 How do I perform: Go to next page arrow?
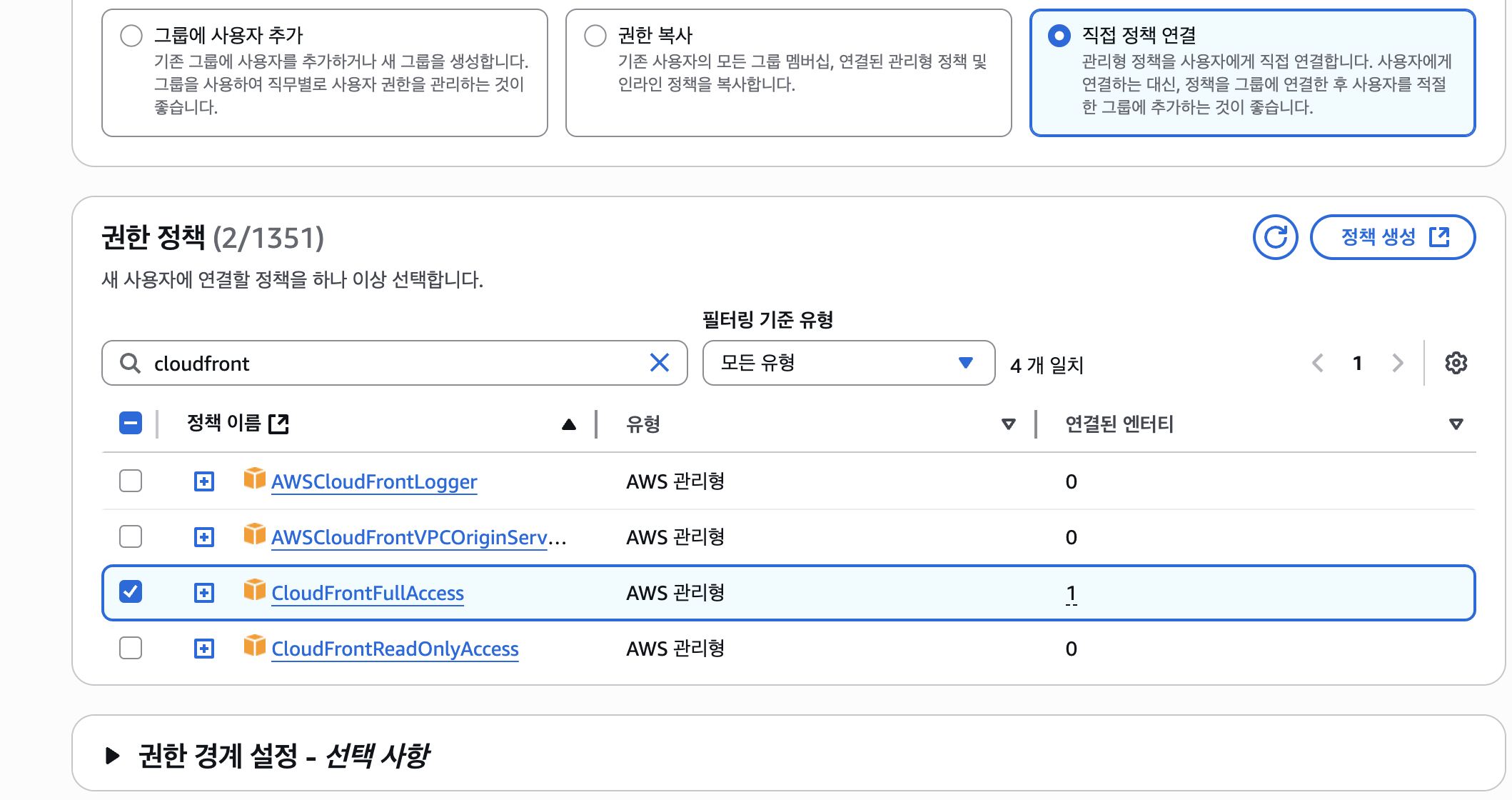1397,363
